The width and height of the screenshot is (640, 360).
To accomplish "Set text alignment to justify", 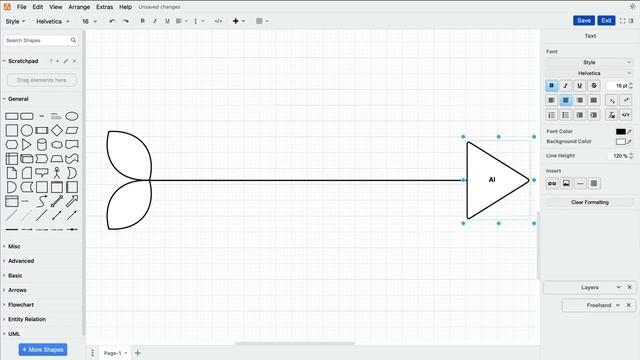I will click(x=594, y=100).
